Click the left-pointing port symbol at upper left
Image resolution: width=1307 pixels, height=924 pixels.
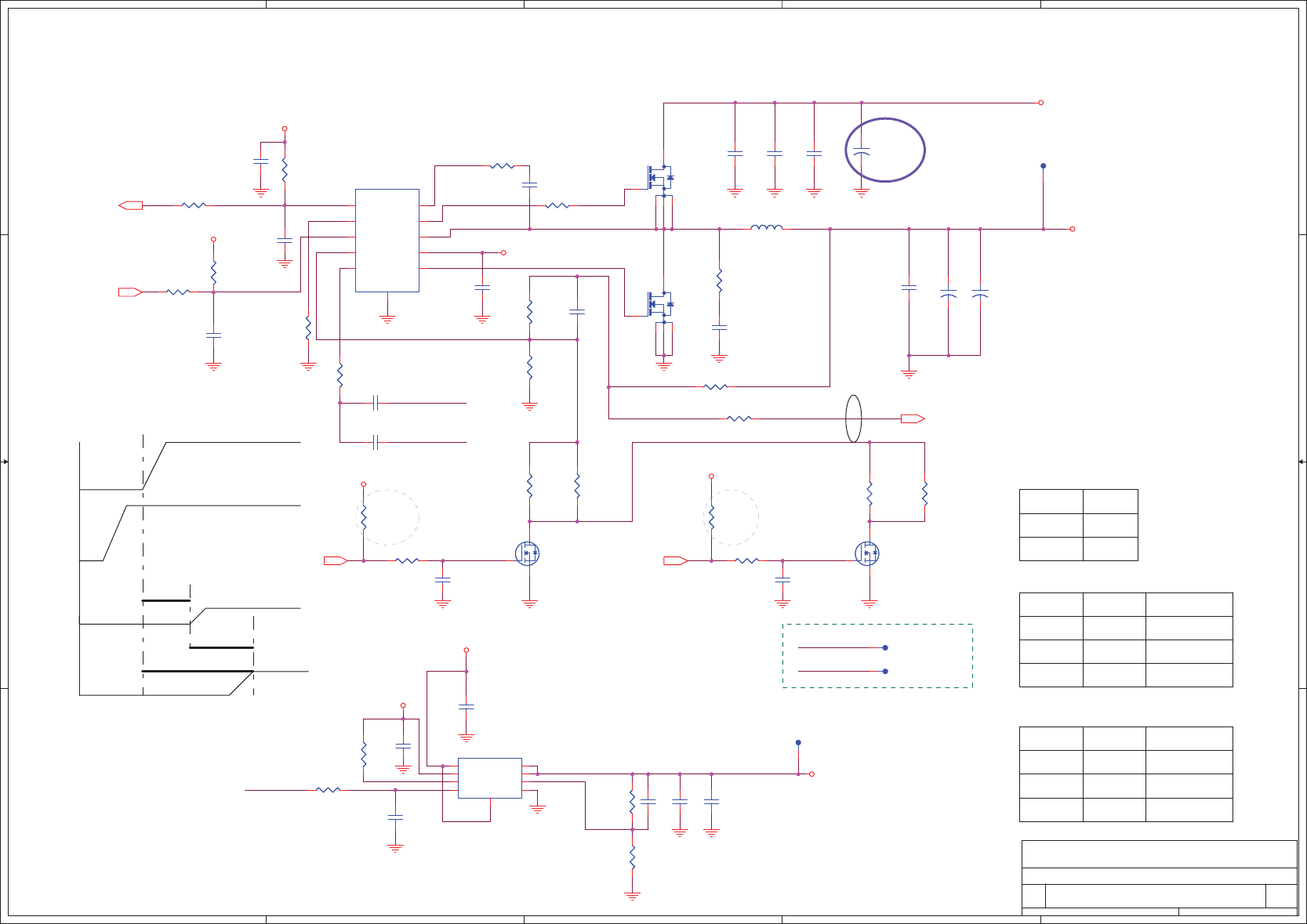[x=130, y=205]
